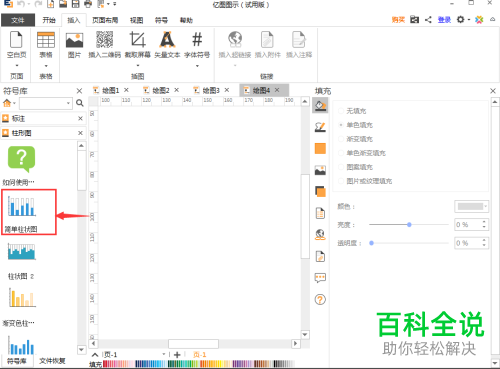
Task: Select the 无填充 radio option
Action: click(x=341, y=111)
